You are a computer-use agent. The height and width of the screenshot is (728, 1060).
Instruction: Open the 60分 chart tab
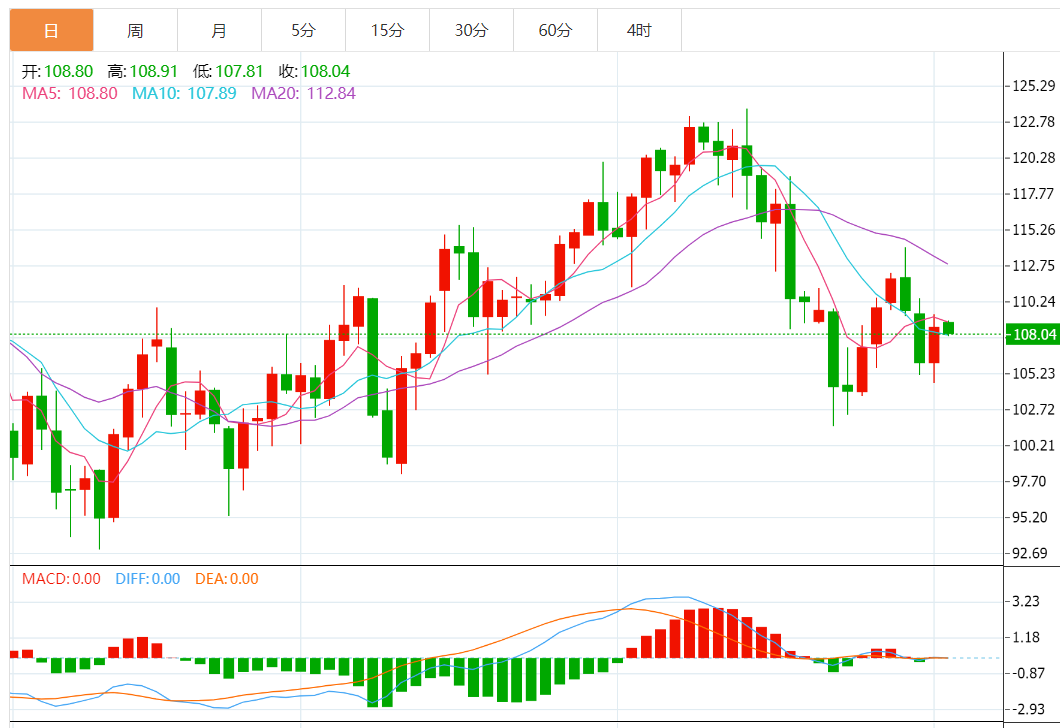click(556, 30)
